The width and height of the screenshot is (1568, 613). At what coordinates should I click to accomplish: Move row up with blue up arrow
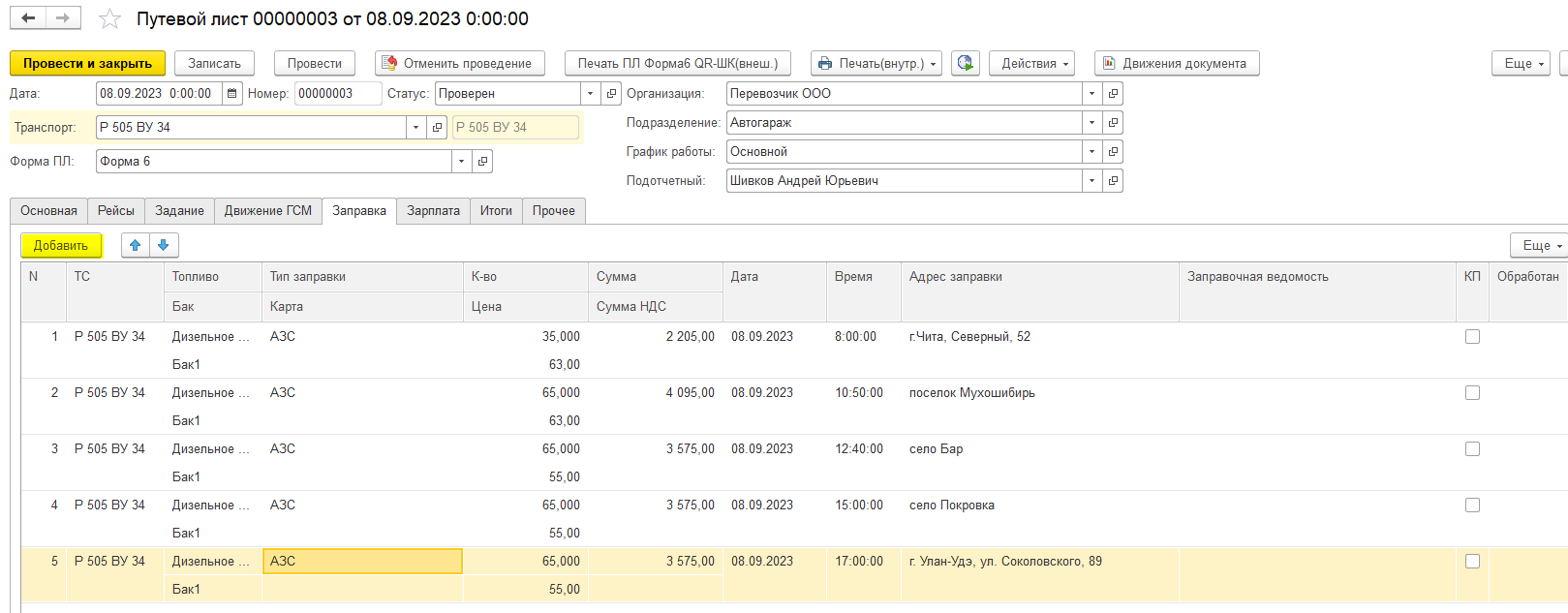pos(136,246)
